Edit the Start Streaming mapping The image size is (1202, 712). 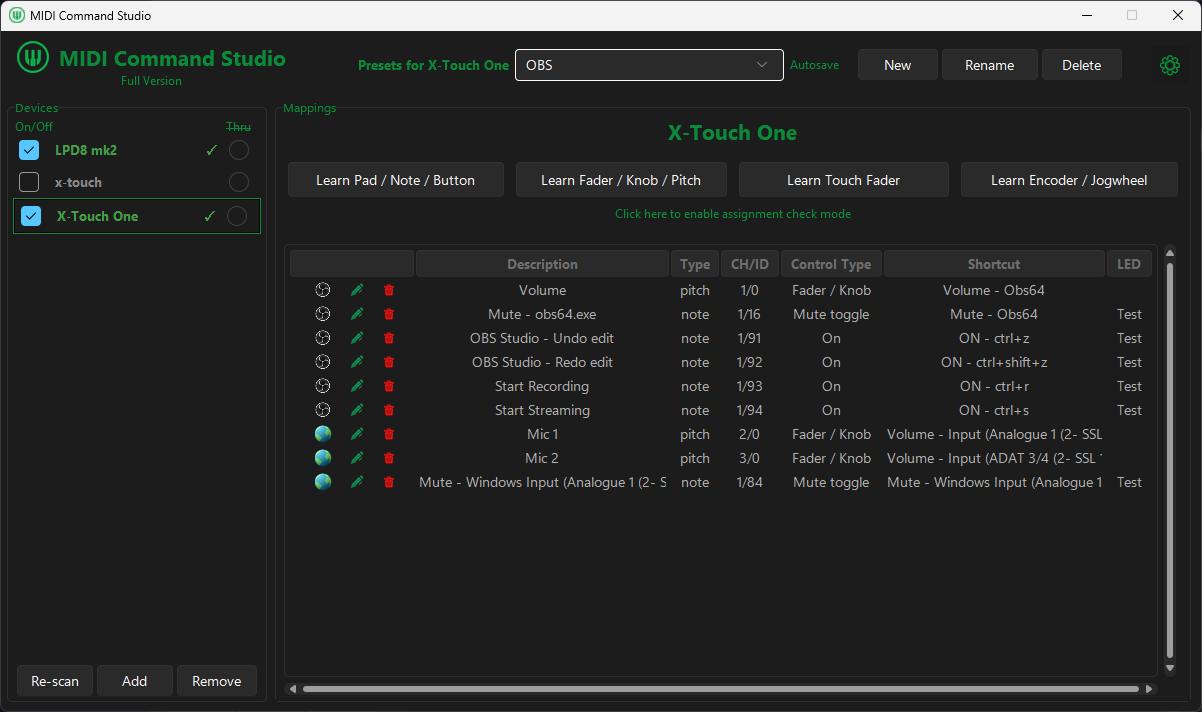click(357, 410)
